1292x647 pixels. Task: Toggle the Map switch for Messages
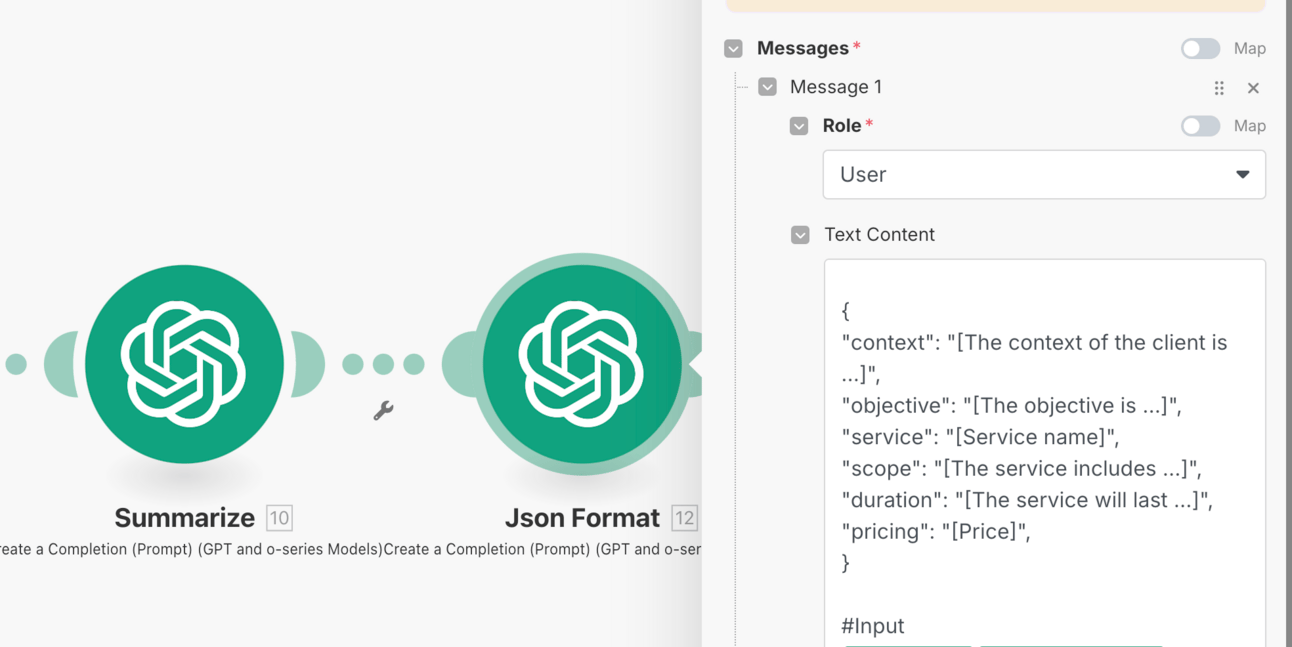tap(1200, 48)
